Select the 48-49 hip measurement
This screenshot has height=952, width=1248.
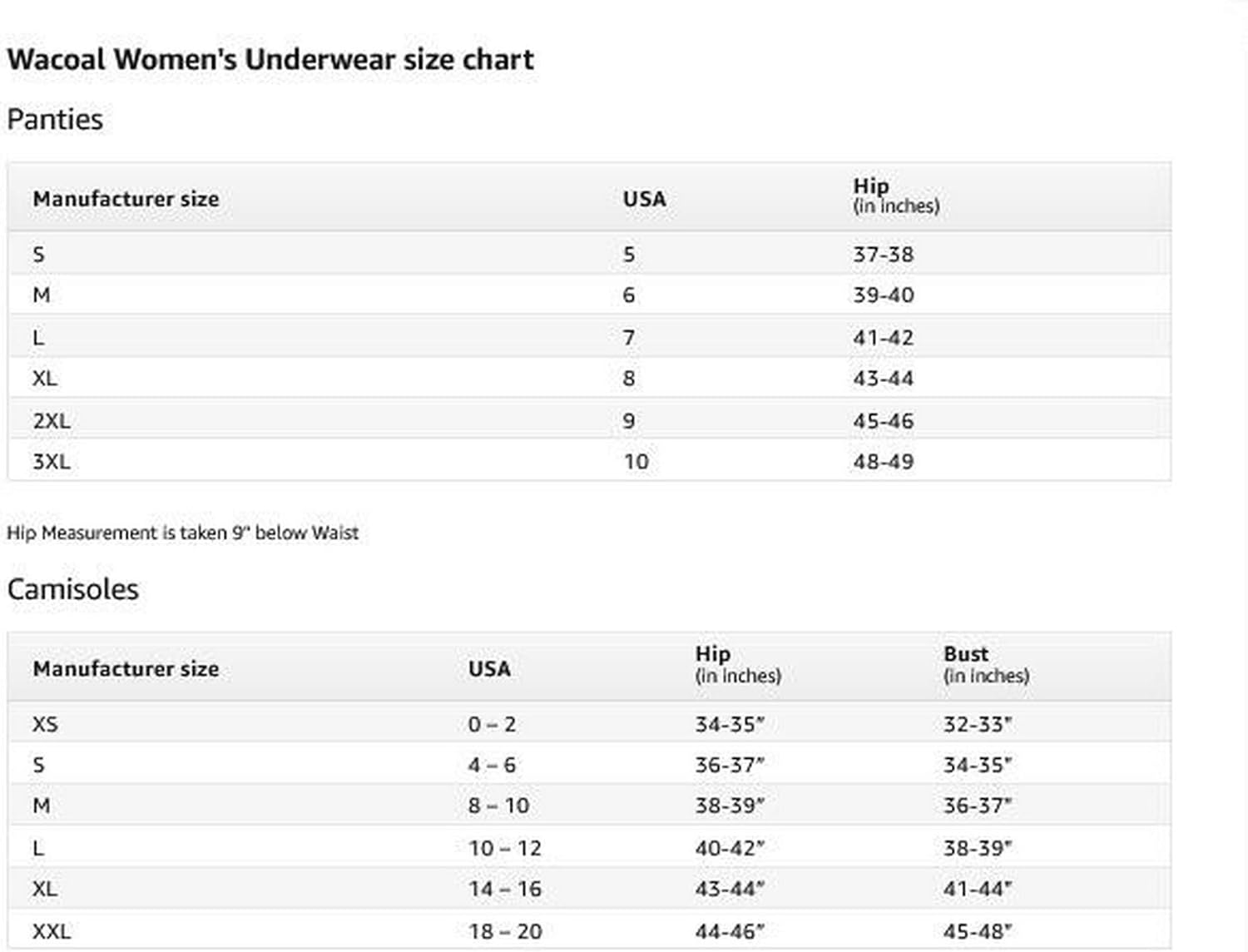883,462
